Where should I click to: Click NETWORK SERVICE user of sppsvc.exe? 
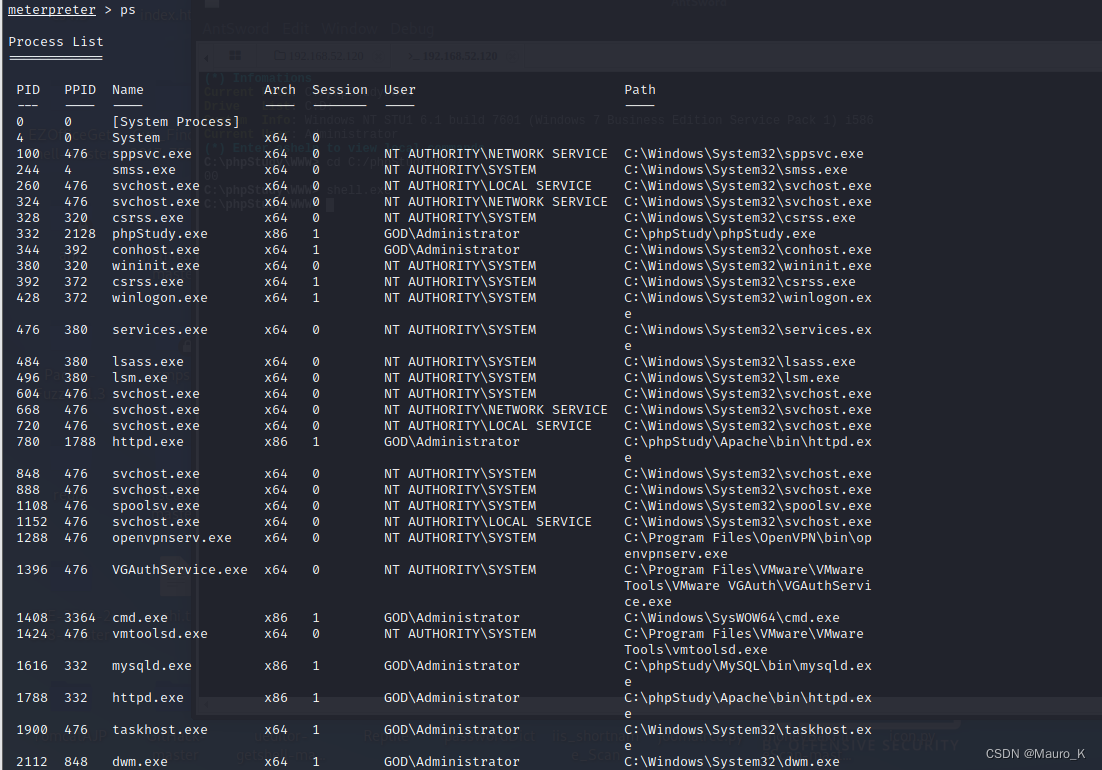[495, 154]
